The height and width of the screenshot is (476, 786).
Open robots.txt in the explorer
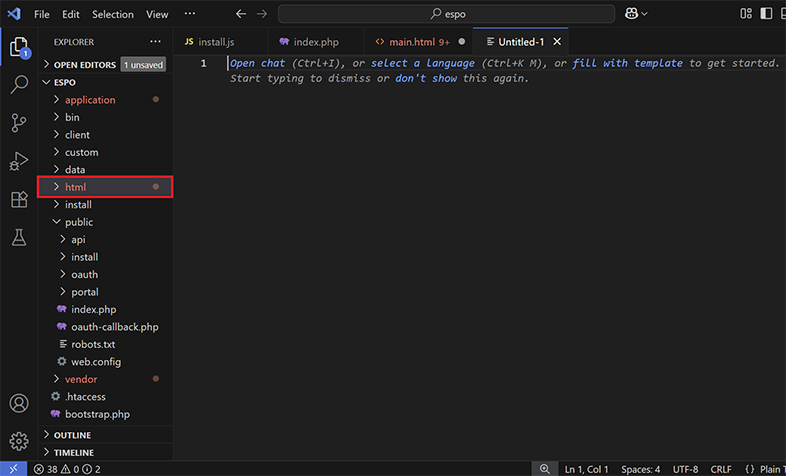93,344
